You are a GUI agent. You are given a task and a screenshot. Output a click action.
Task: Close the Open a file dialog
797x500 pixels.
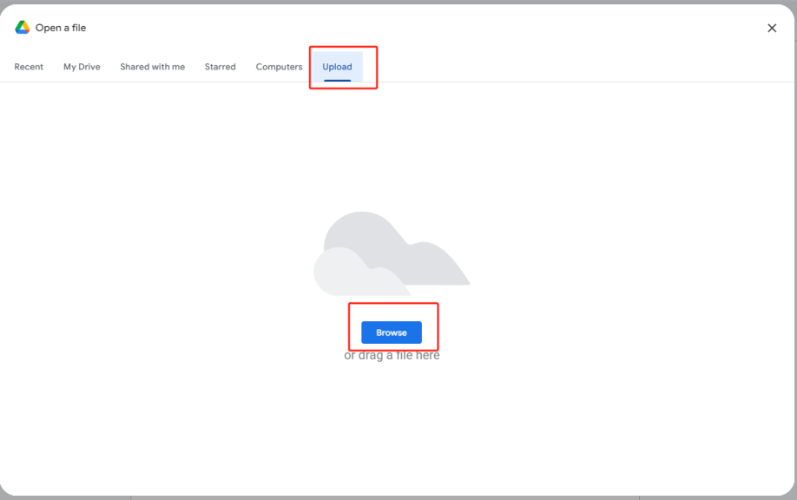pos(772,28)
